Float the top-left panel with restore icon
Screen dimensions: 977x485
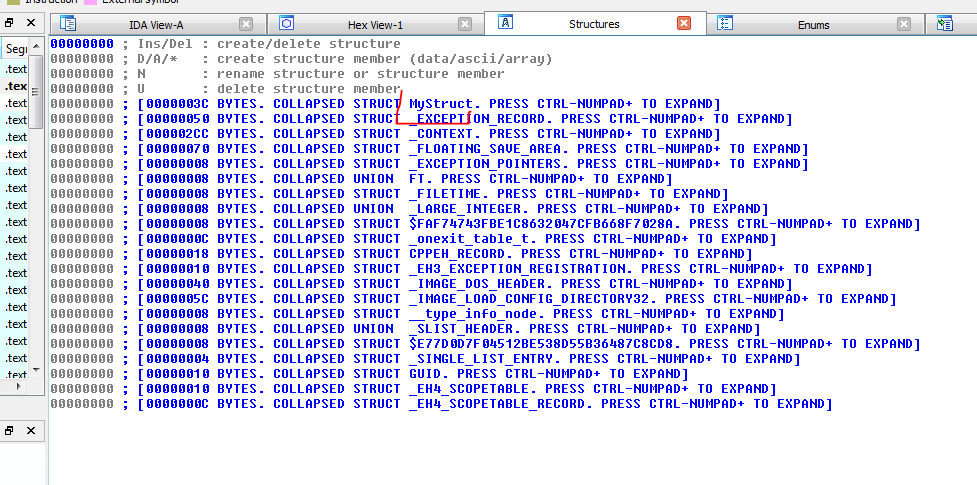[9, 22]
